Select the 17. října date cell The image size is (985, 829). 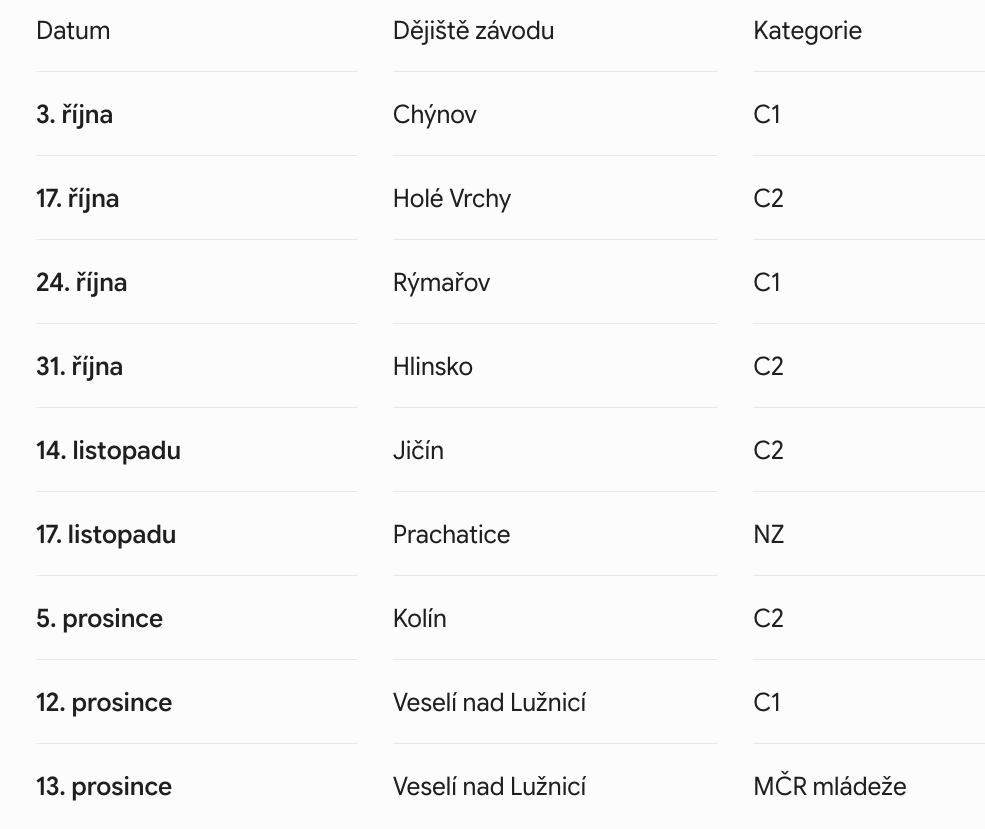(x=77, y=199)
